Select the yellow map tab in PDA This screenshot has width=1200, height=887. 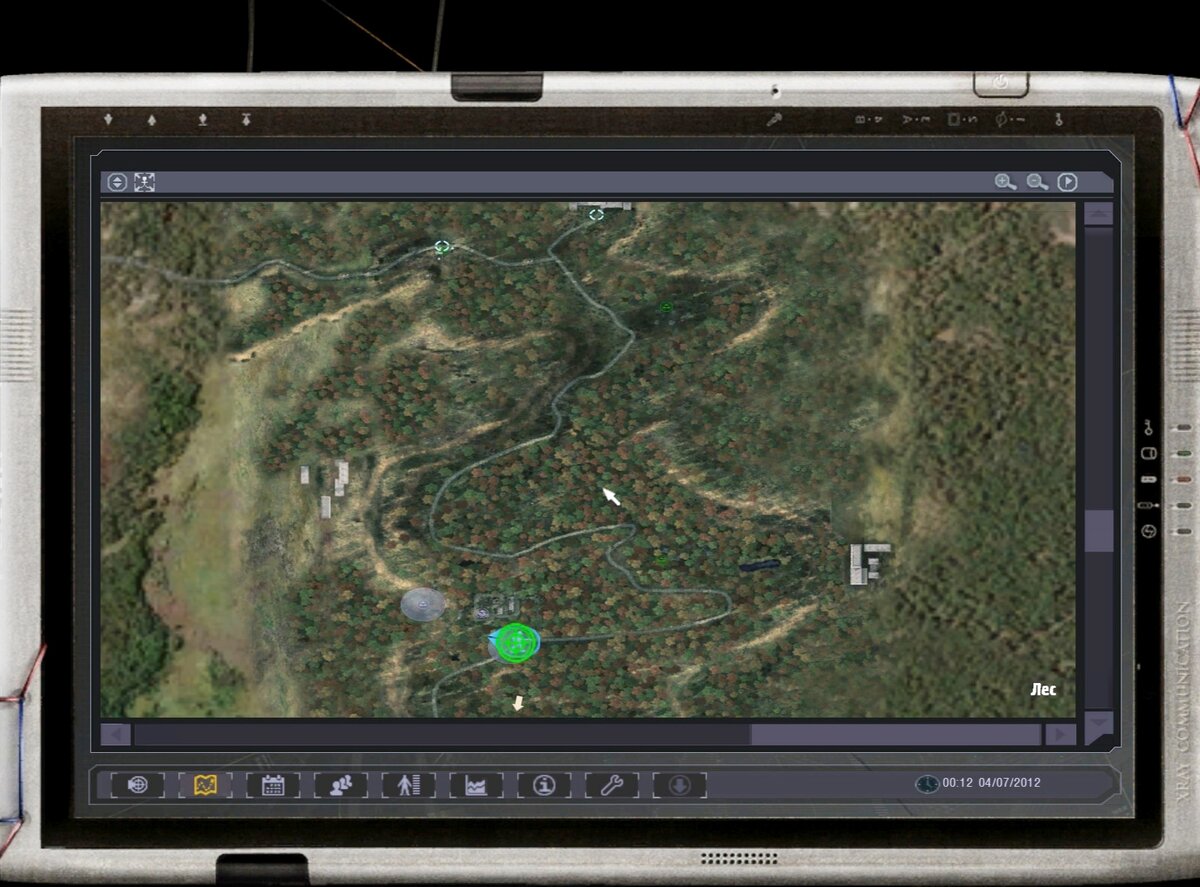point(205,785)
